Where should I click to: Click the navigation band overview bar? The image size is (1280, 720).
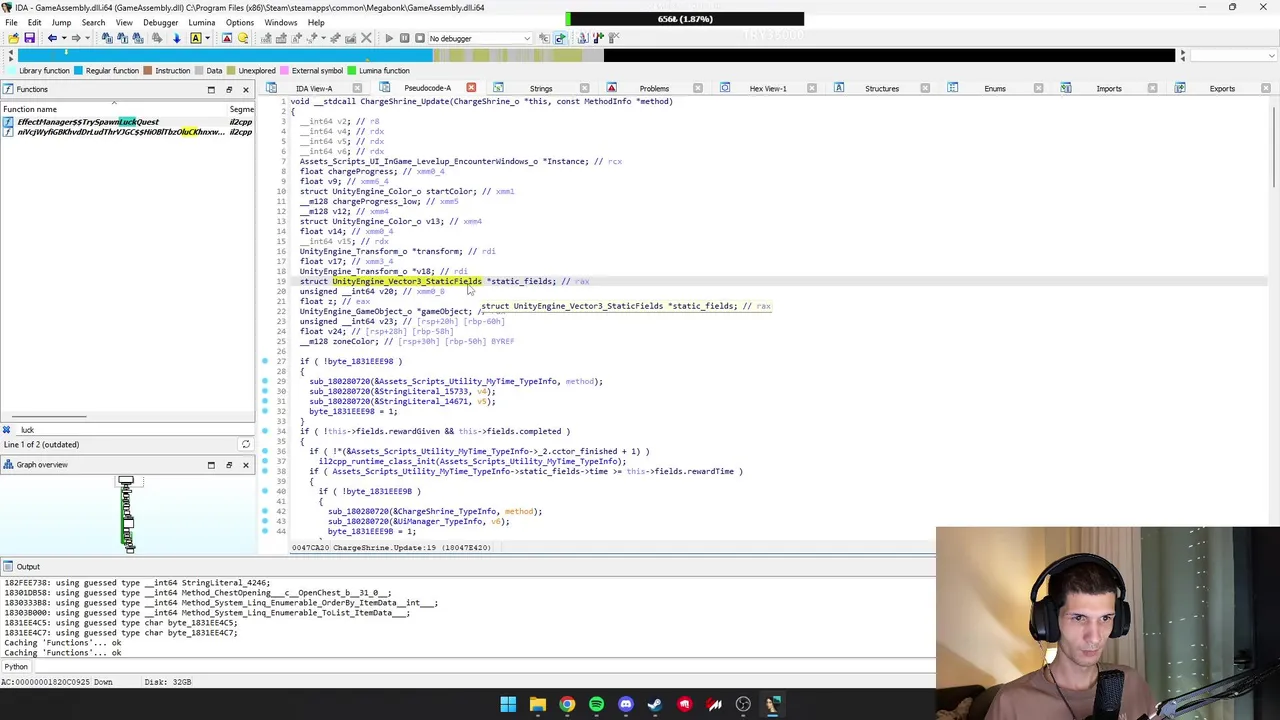596,55
